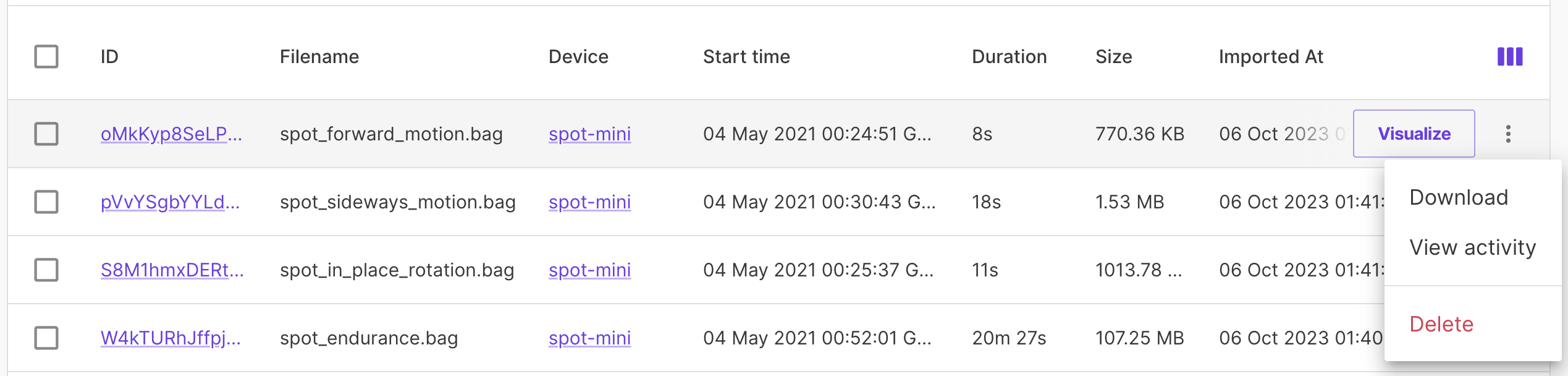Select the spot_endurance.bag row checkbox

[46, 338]
